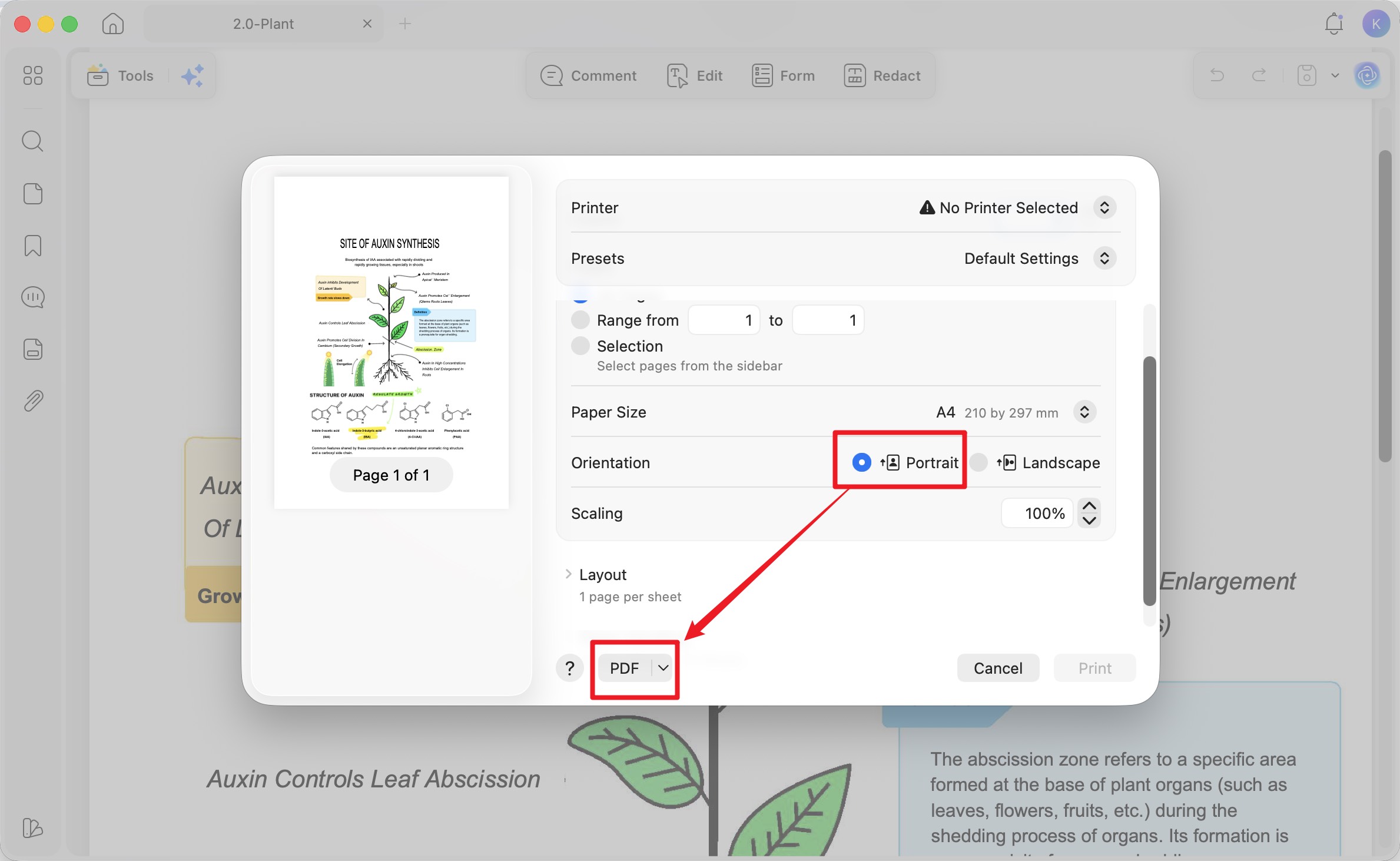Open attachments paperclip icon
This screenshot has width=1400, height=861.
(33, 401)
